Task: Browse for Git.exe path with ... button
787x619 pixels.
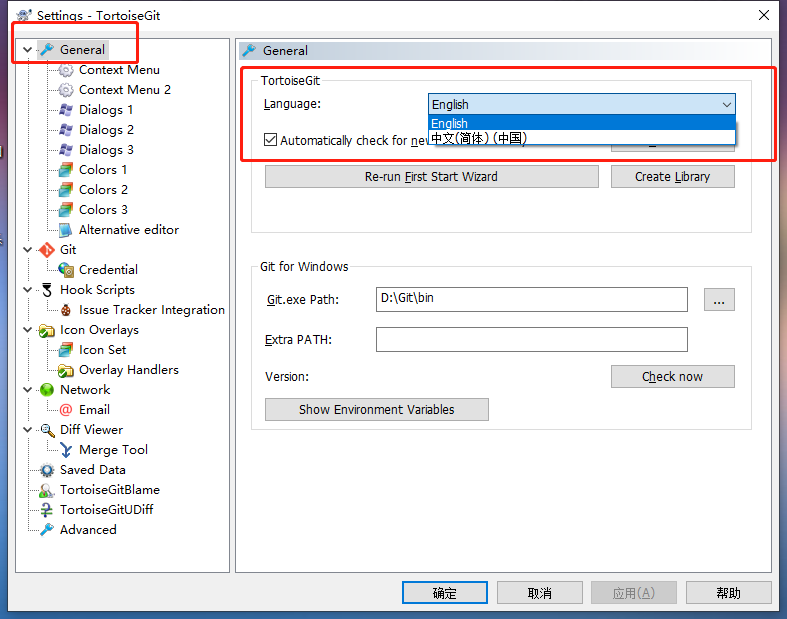Action: (719, 300)
